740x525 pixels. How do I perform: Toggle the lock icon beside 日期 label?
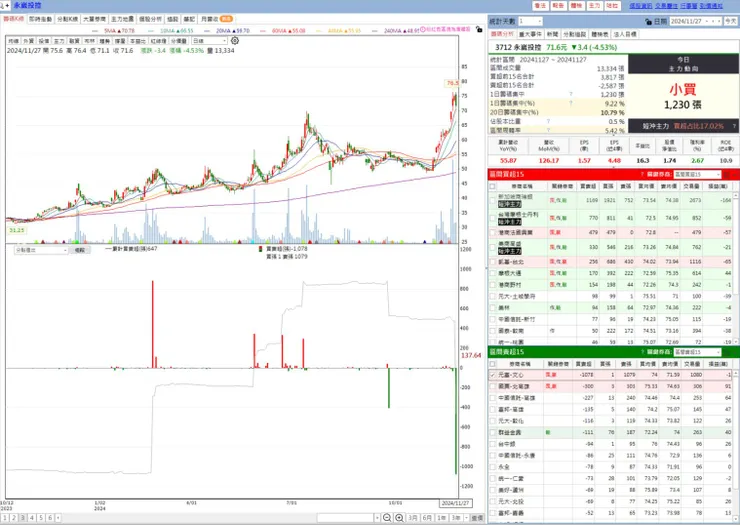(648, 22)
